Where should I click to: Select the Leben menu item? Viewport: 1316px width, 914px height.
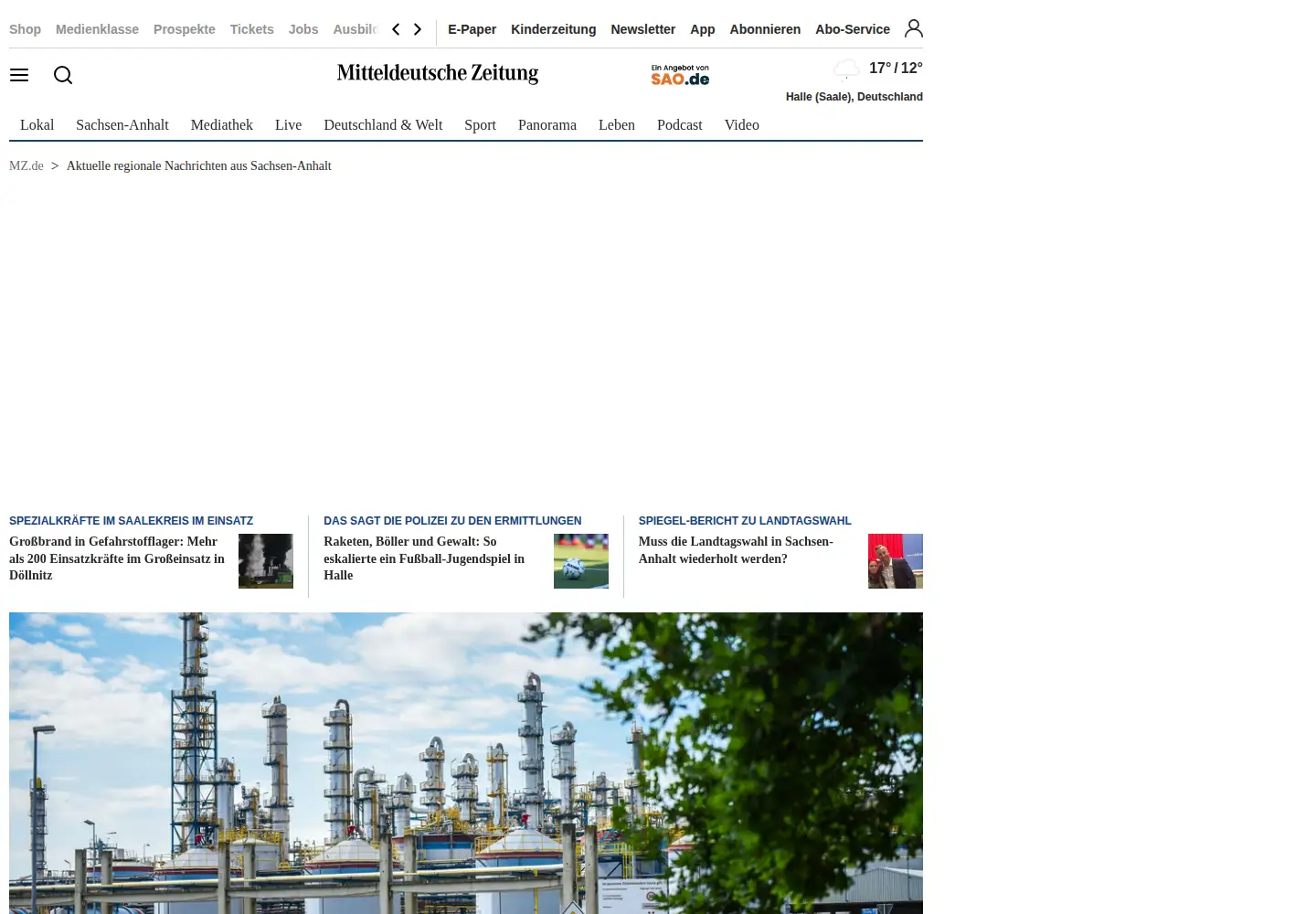point(617,125)
